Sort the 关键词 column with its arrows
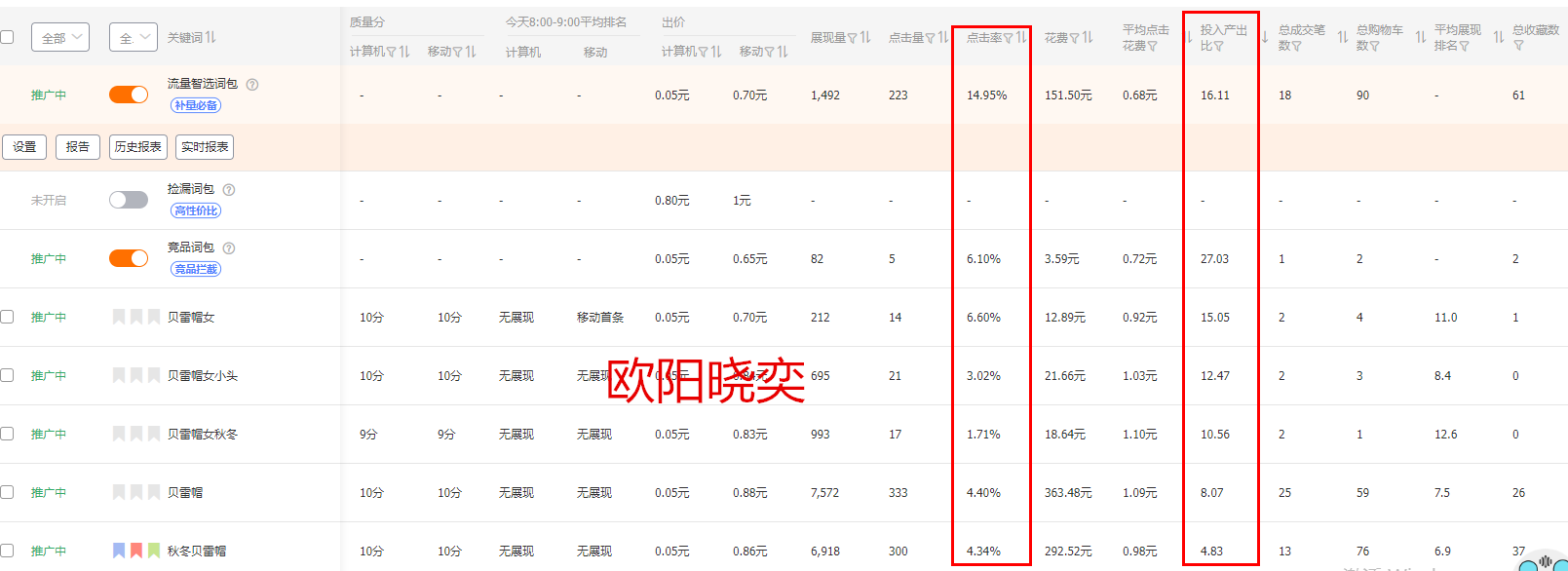 point(210,38)
